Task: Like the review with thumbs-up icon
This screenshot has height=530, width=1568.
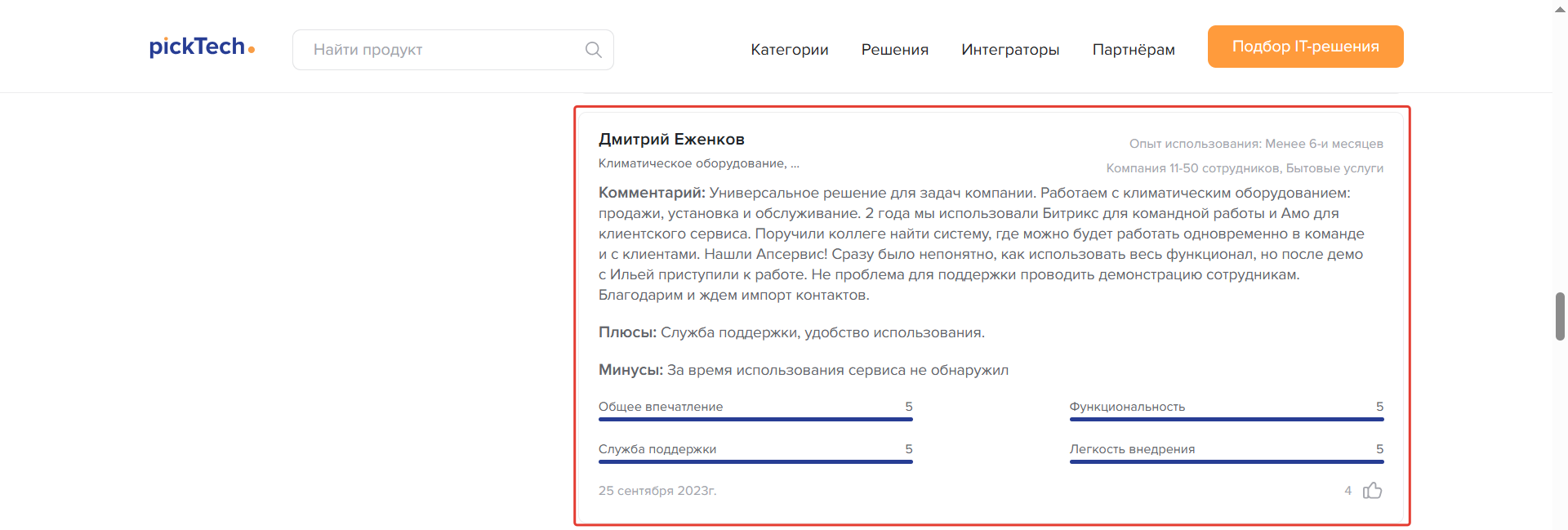Action: click(x=1373, y=490)
